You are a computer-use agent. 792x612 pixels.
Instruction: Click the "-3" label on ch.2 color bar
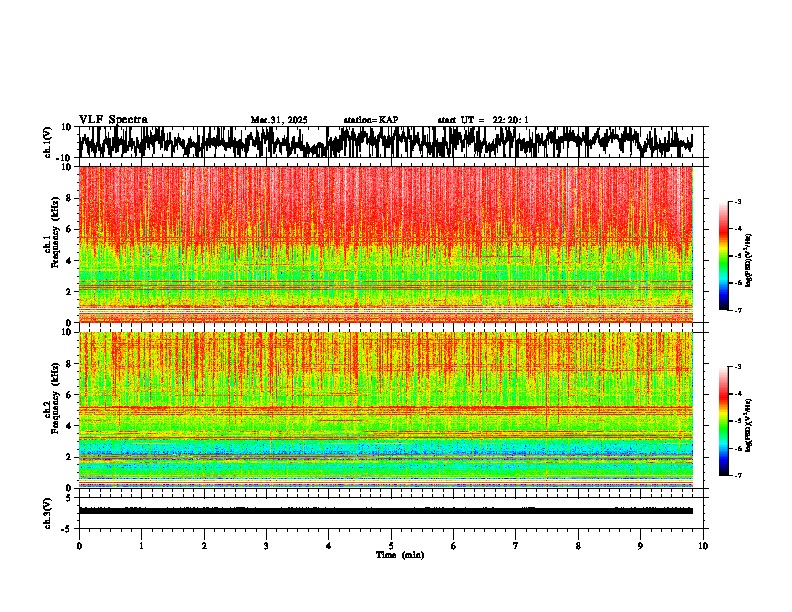(x=737, y=367)
